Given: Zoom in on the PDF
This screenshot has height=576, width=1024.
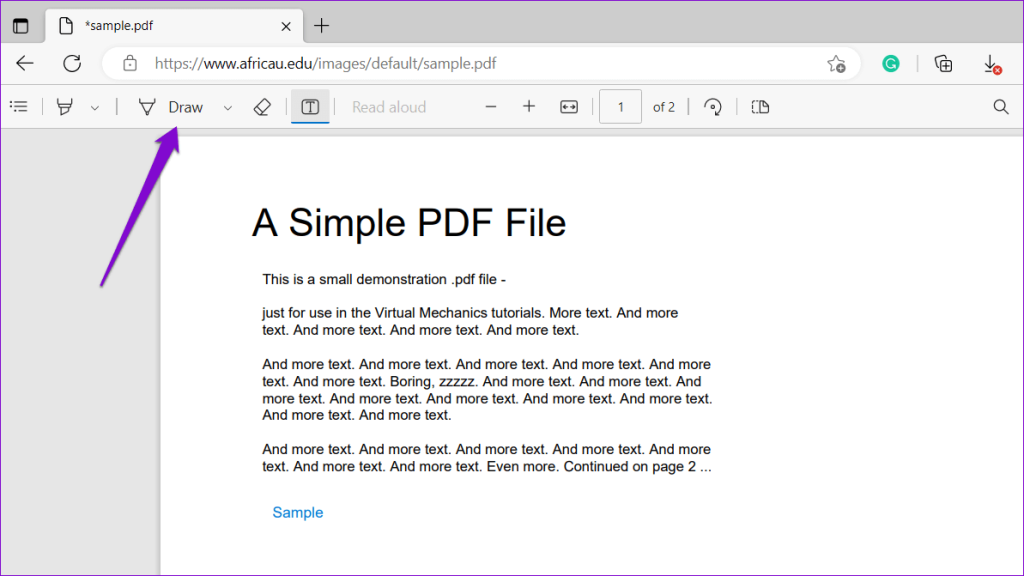Looking at the screenshot, I should pyautogui.click(x=529, y=106).
